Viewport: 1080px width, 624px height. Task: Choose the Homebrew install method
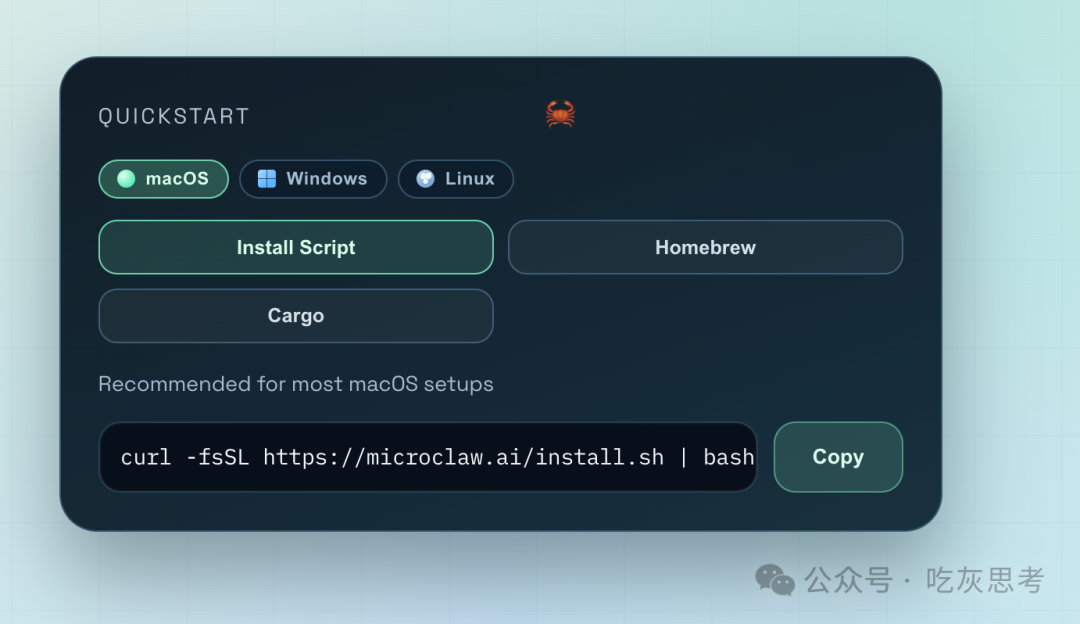(705, 247)
